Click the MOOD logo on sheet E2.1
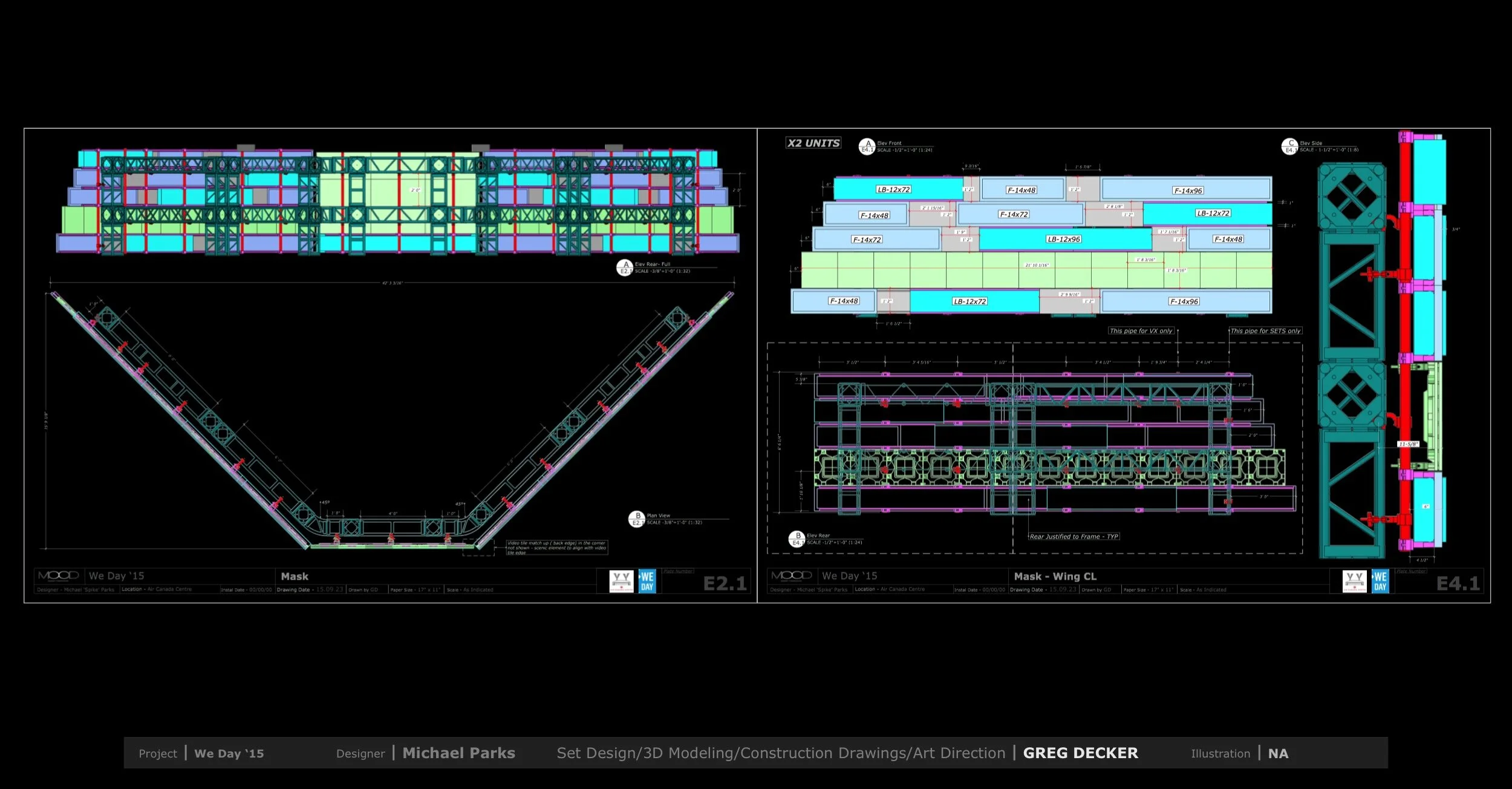This screenshot has width=1512, height=789. point(59,575)
